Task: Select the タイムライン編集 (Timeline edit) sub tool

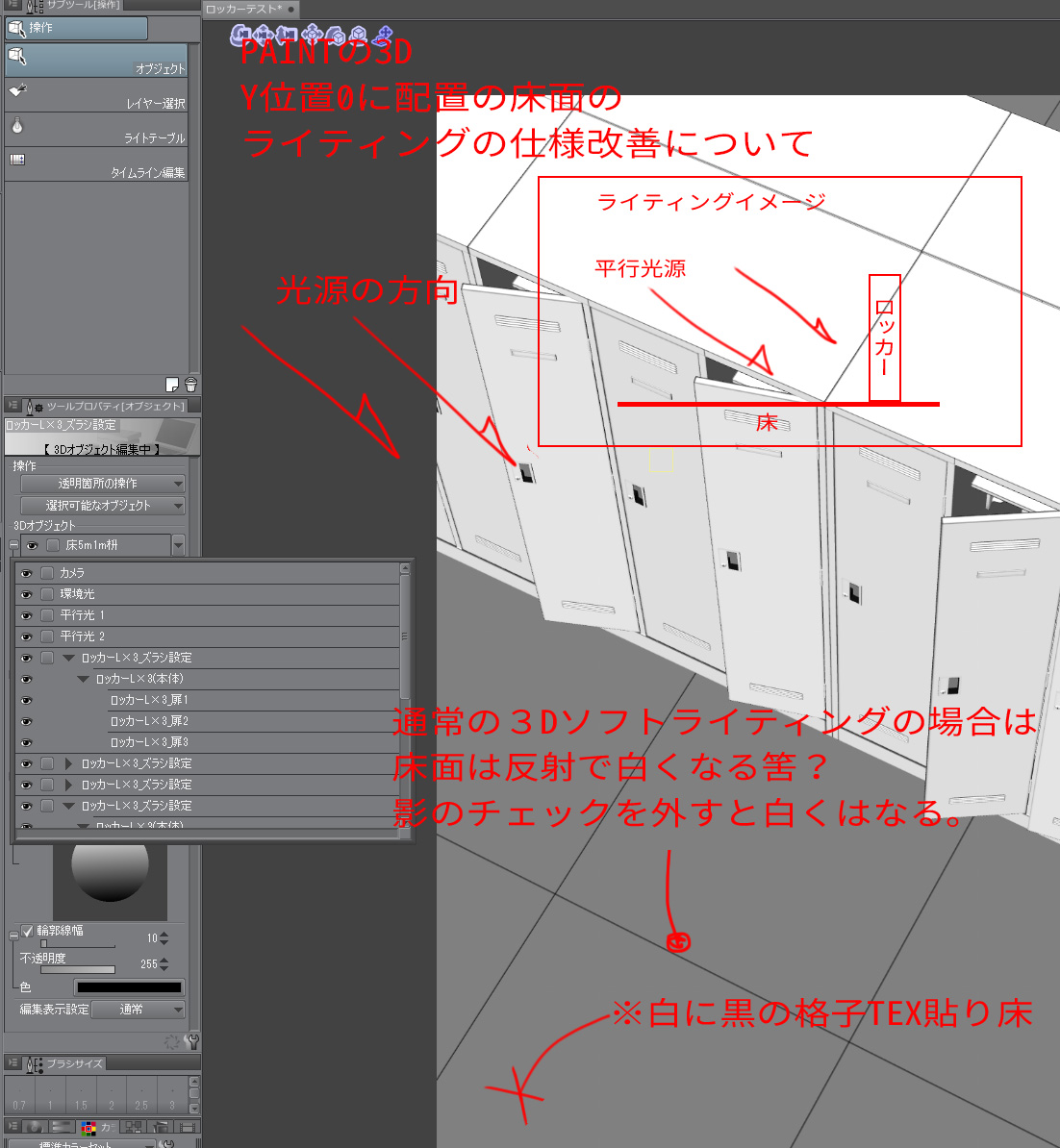Action: pos(96,164)
